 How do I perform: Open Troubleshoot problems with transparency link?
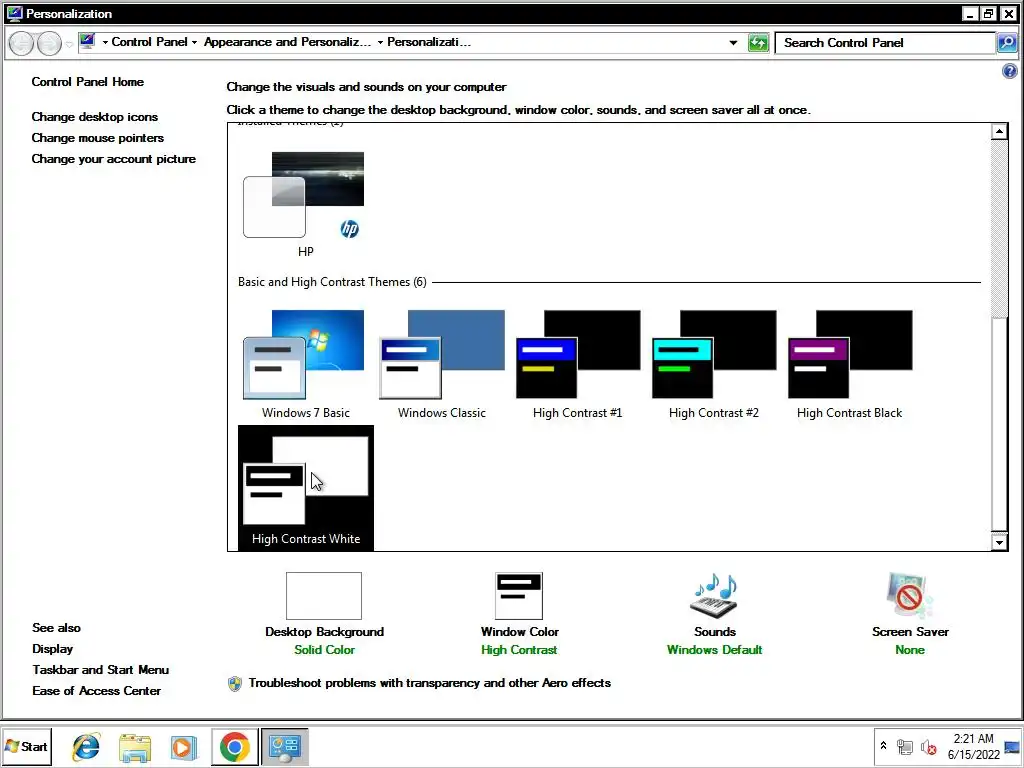[x=430, y=683]
